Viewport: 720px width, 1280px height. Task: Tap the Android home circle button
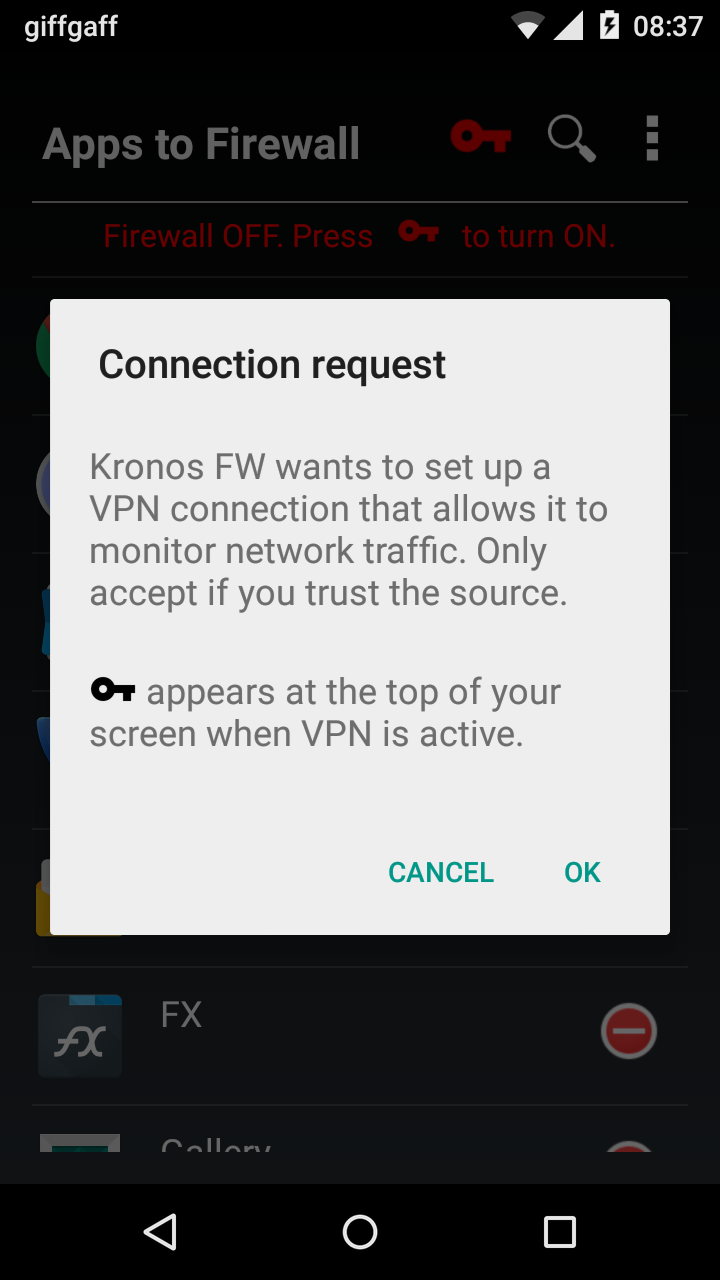(x=360, y=1232)
